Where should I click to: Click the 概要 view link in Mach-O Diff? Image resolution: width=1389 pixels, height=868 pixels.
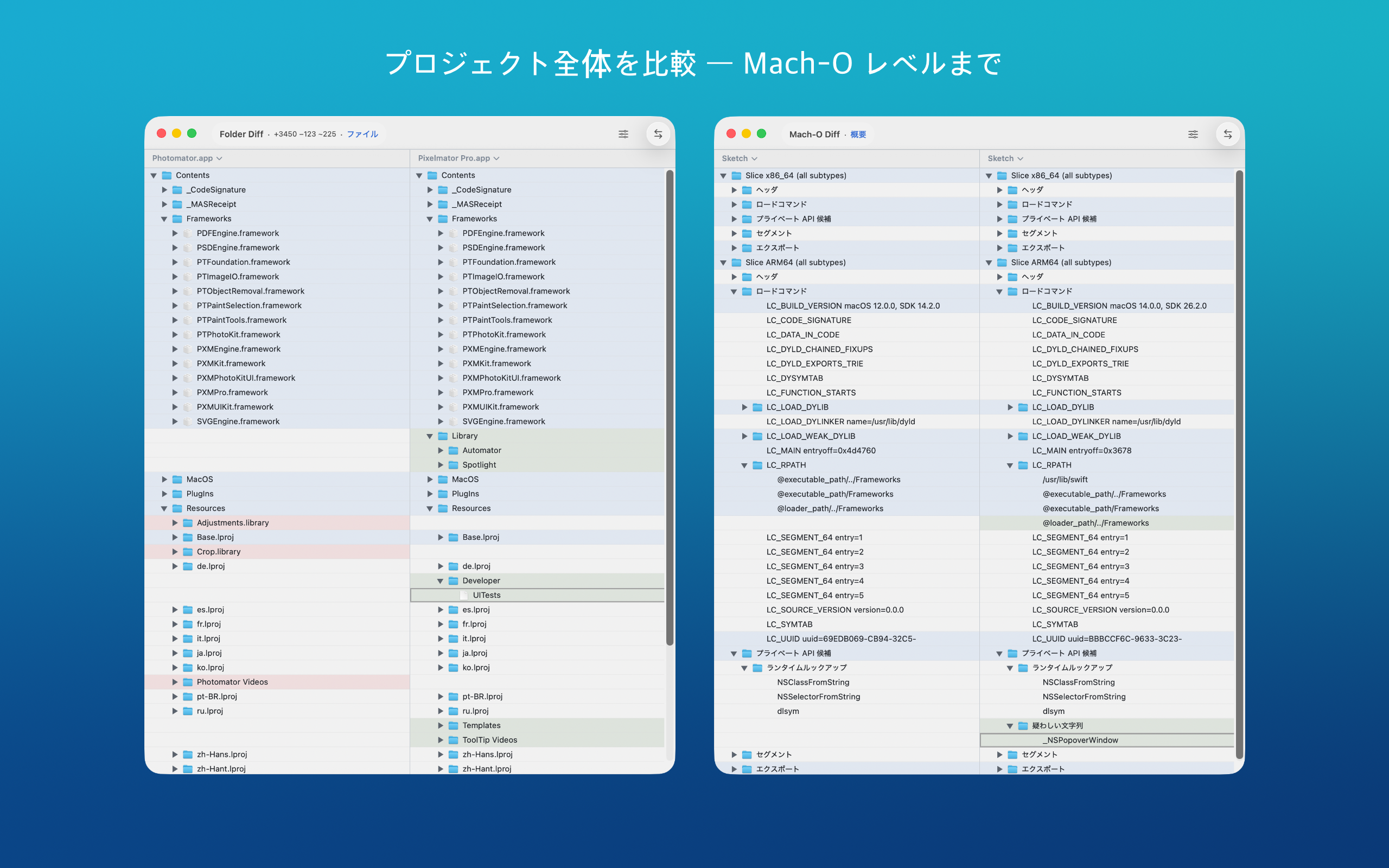pyautogui.click(x=859, y=134)
